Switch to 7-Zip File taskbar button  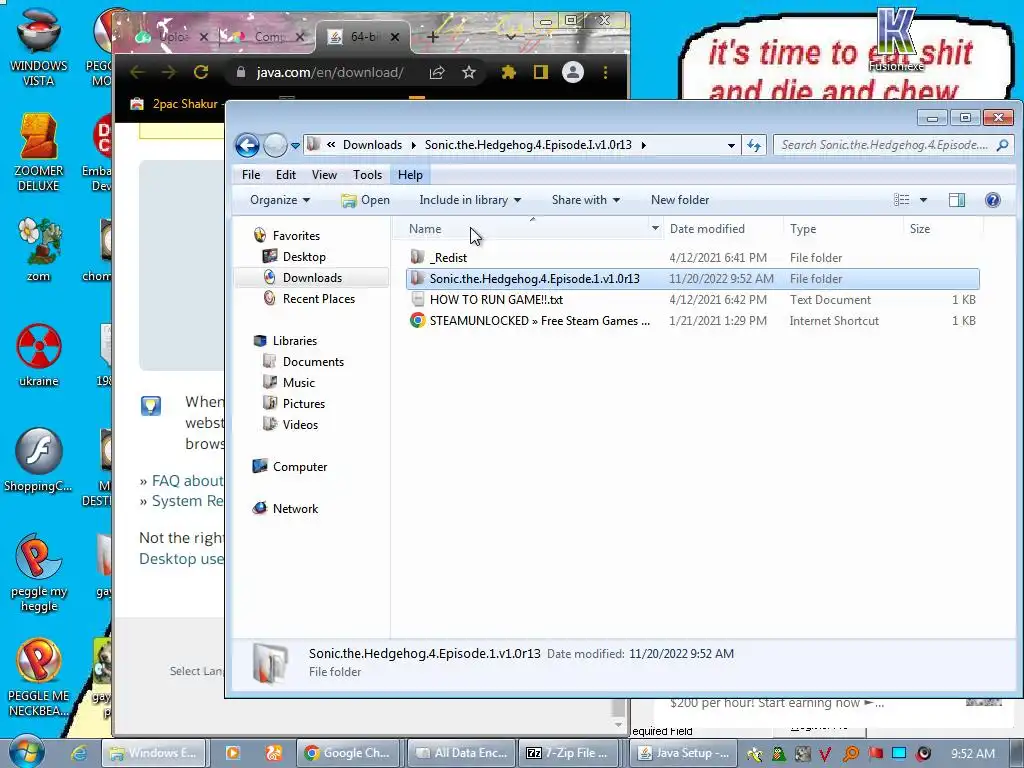569,753
